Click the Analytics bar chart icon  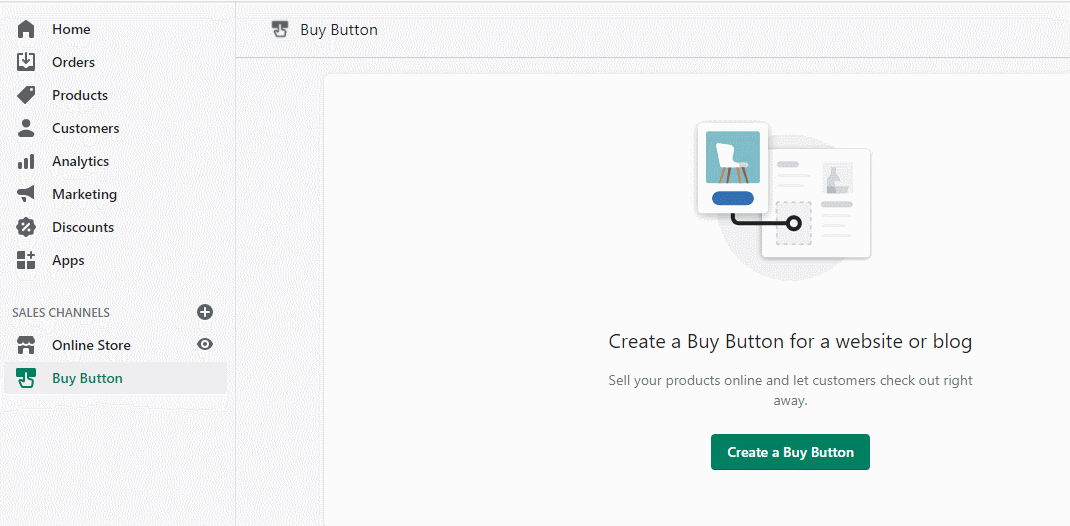point(26,161)
